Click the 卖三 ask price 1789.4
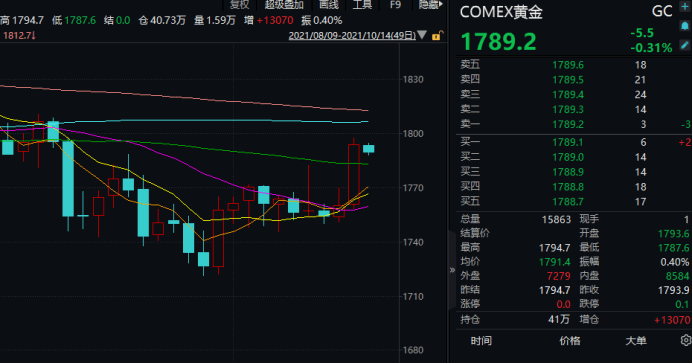693x364 pixels. pyautogui.click(x=567, y=95)
